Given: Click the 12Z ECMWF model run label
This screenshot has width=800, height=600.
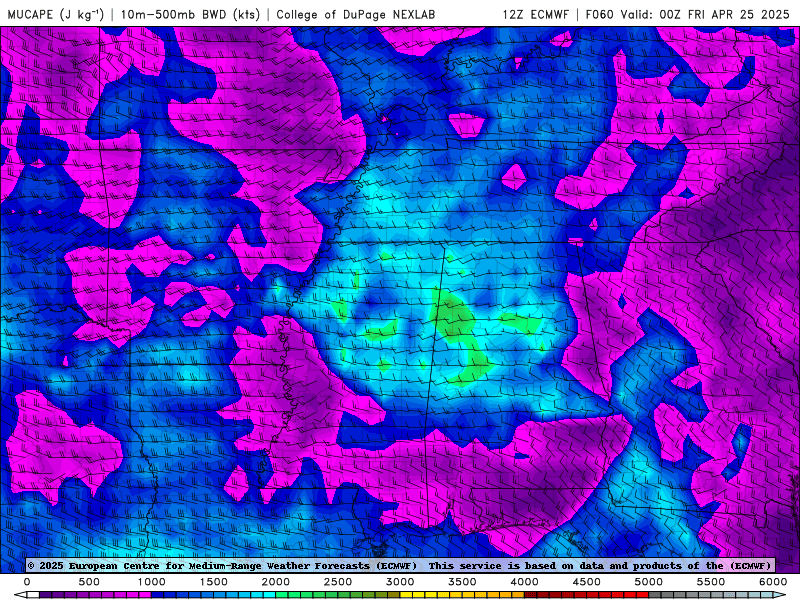Looking at the screenshot, I should pos(535,14).
